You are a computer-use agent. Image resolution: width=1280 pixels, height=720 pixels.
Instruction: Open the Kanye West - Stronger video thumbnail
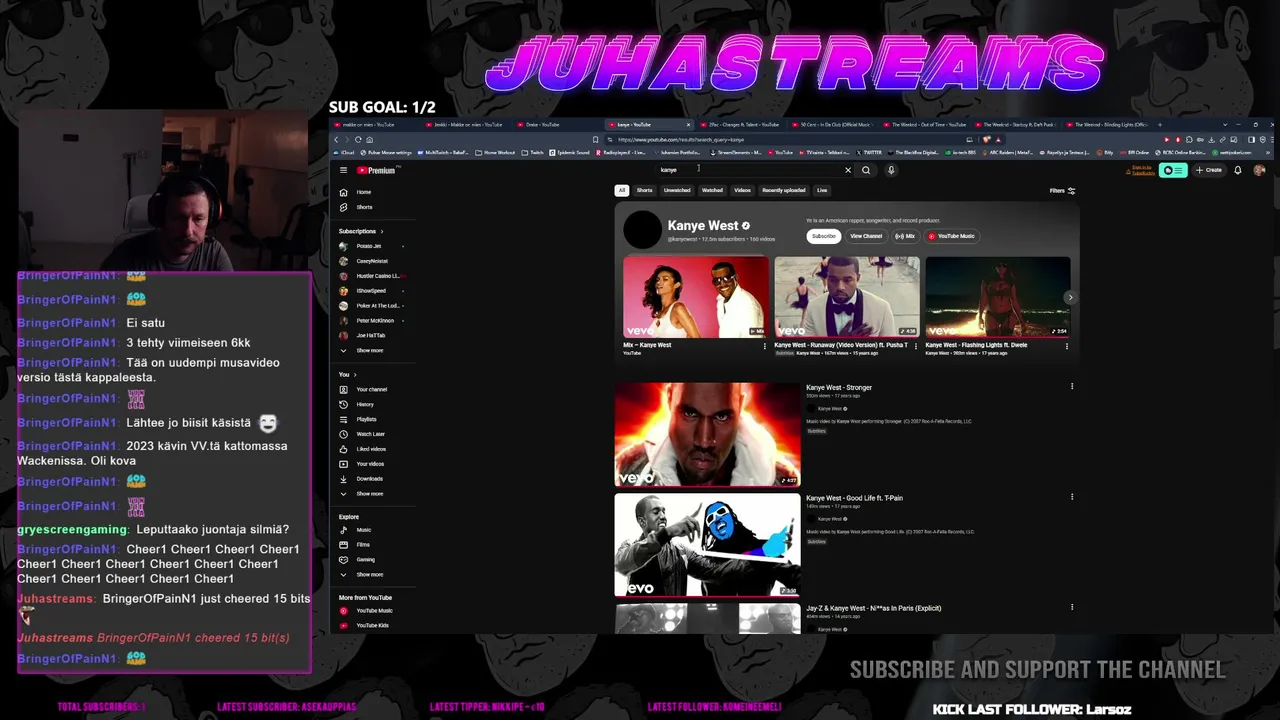click(x=707, y=435)
